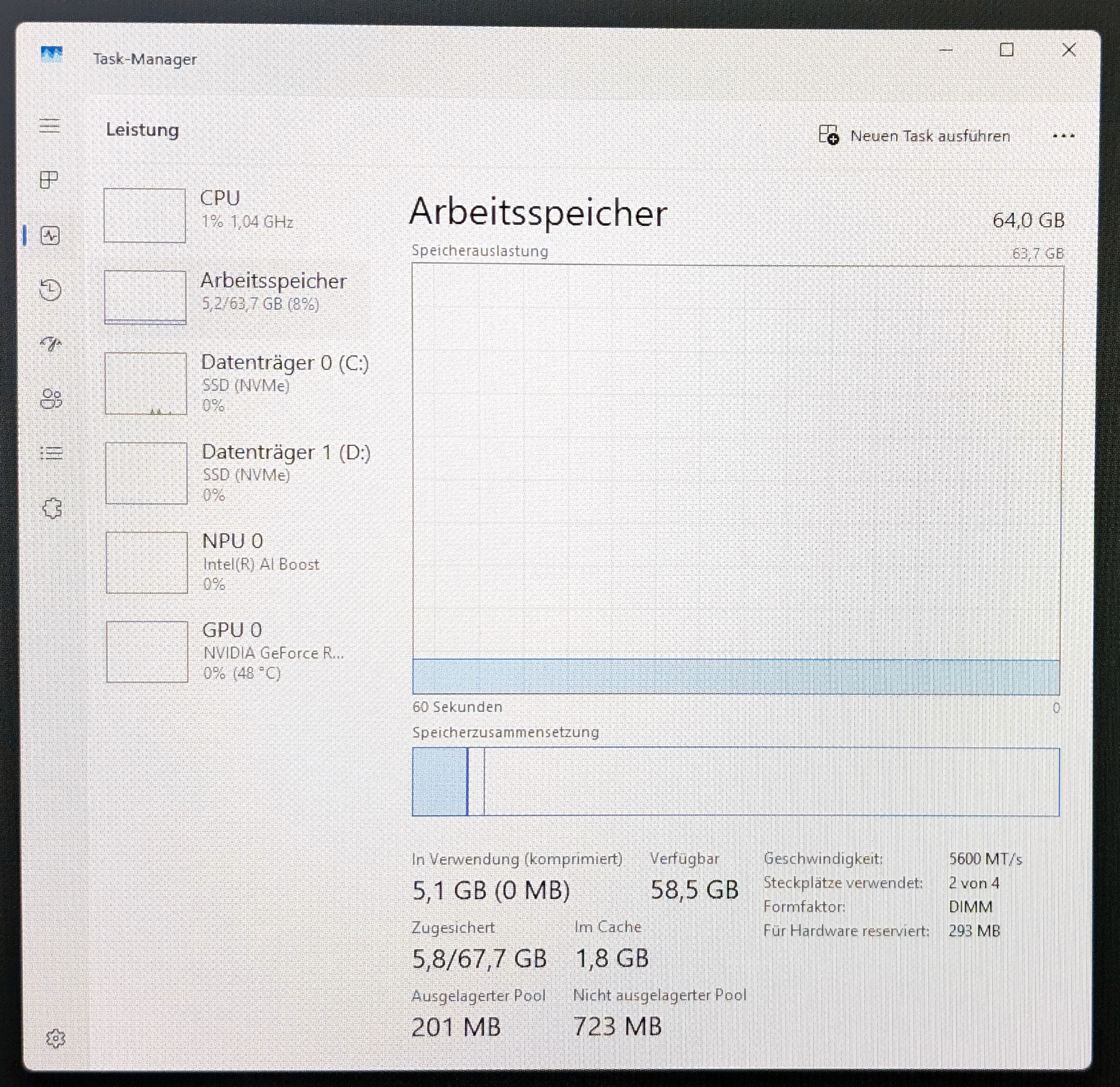Screen dimensions: 1120x1087
Task: Click the Datenträger 1 mini graph thumbnail
Action: (146, 473)
